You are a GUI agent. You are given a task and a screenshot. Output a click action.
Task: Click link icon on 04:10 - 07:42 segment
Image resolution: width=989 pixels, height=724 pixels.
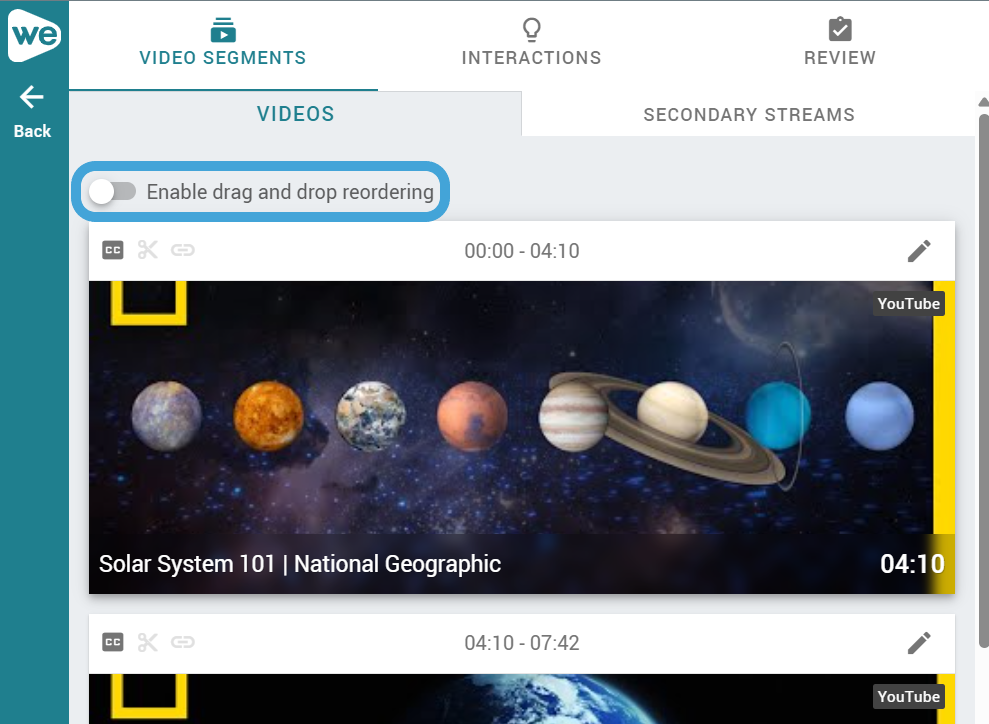183,643
